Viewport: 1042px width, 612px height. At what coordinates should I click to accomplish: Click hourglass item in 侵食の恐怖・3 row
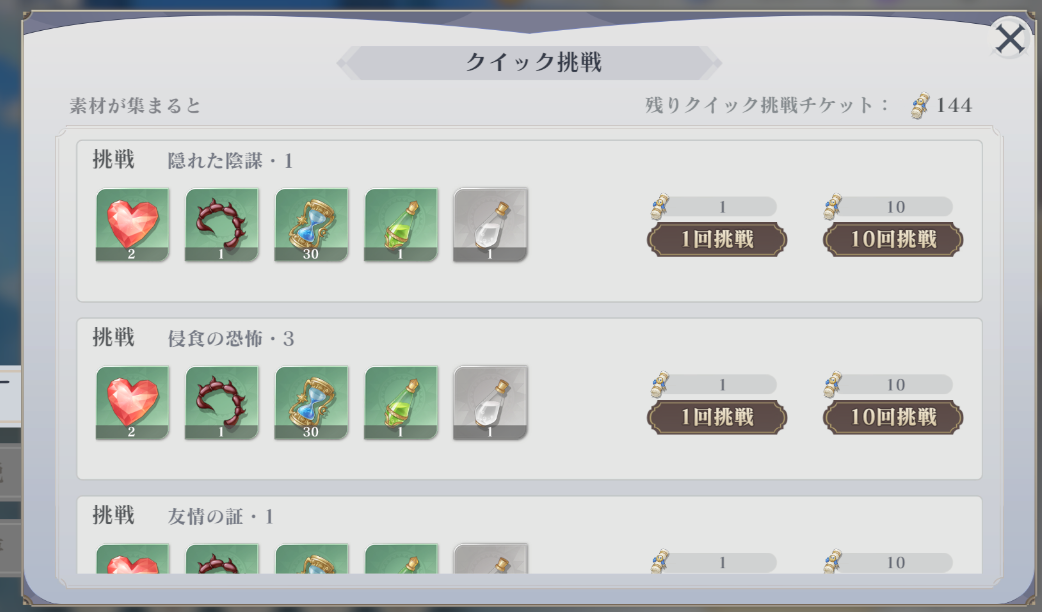coord(311,403)
